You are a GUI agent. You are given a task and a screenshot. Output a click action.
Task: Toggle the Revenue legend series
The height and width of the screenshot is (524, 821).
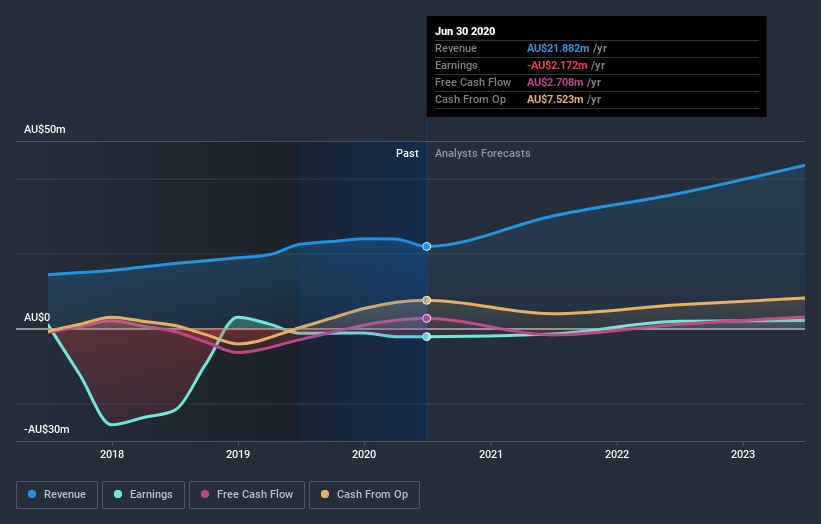click(x=57, y=495)
